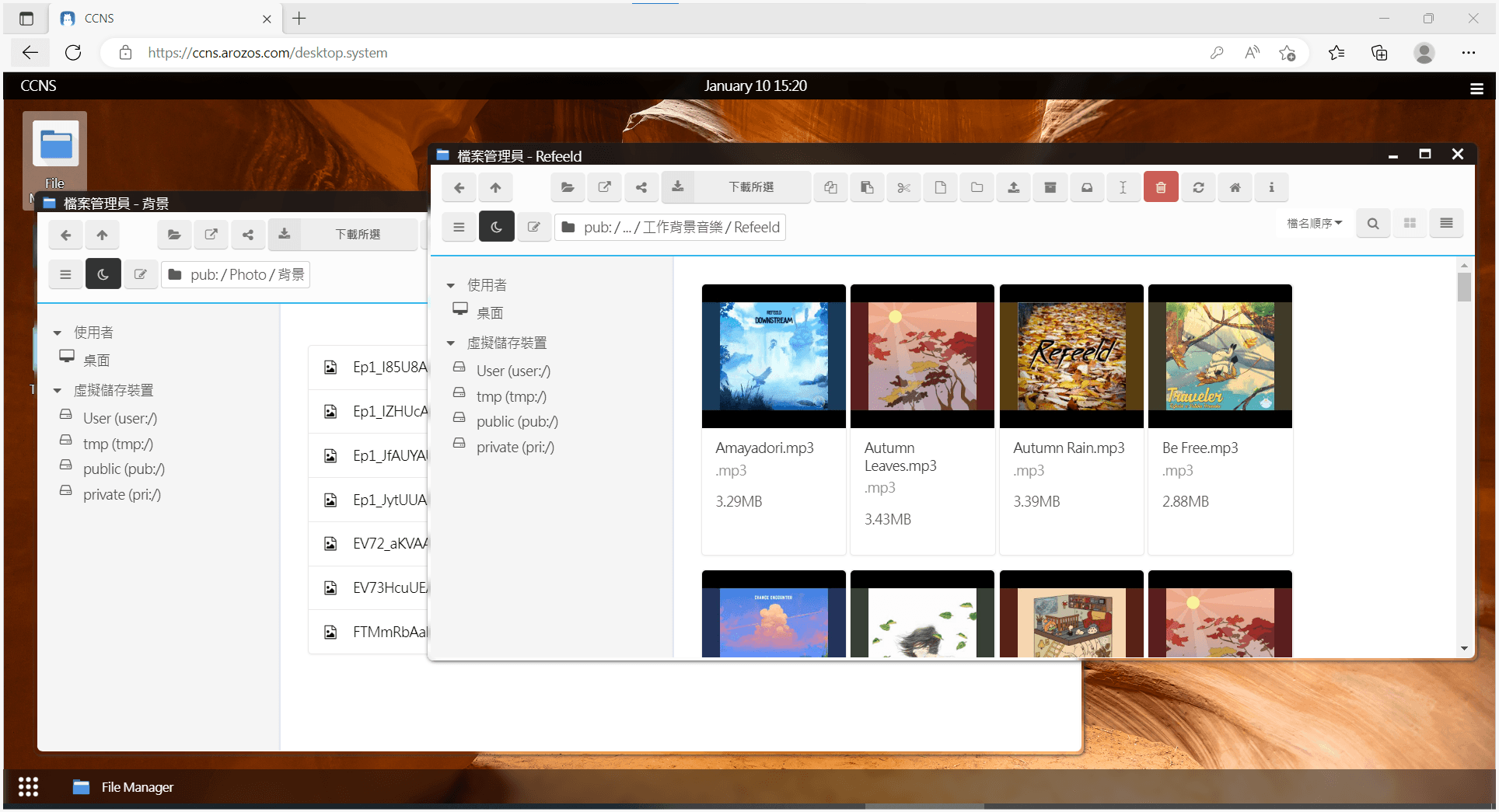Viewport: 1499px width, 812px height.
Task: Click the Refeeld window vertical scrollbar thumb
Action: tap(1464, 286)
